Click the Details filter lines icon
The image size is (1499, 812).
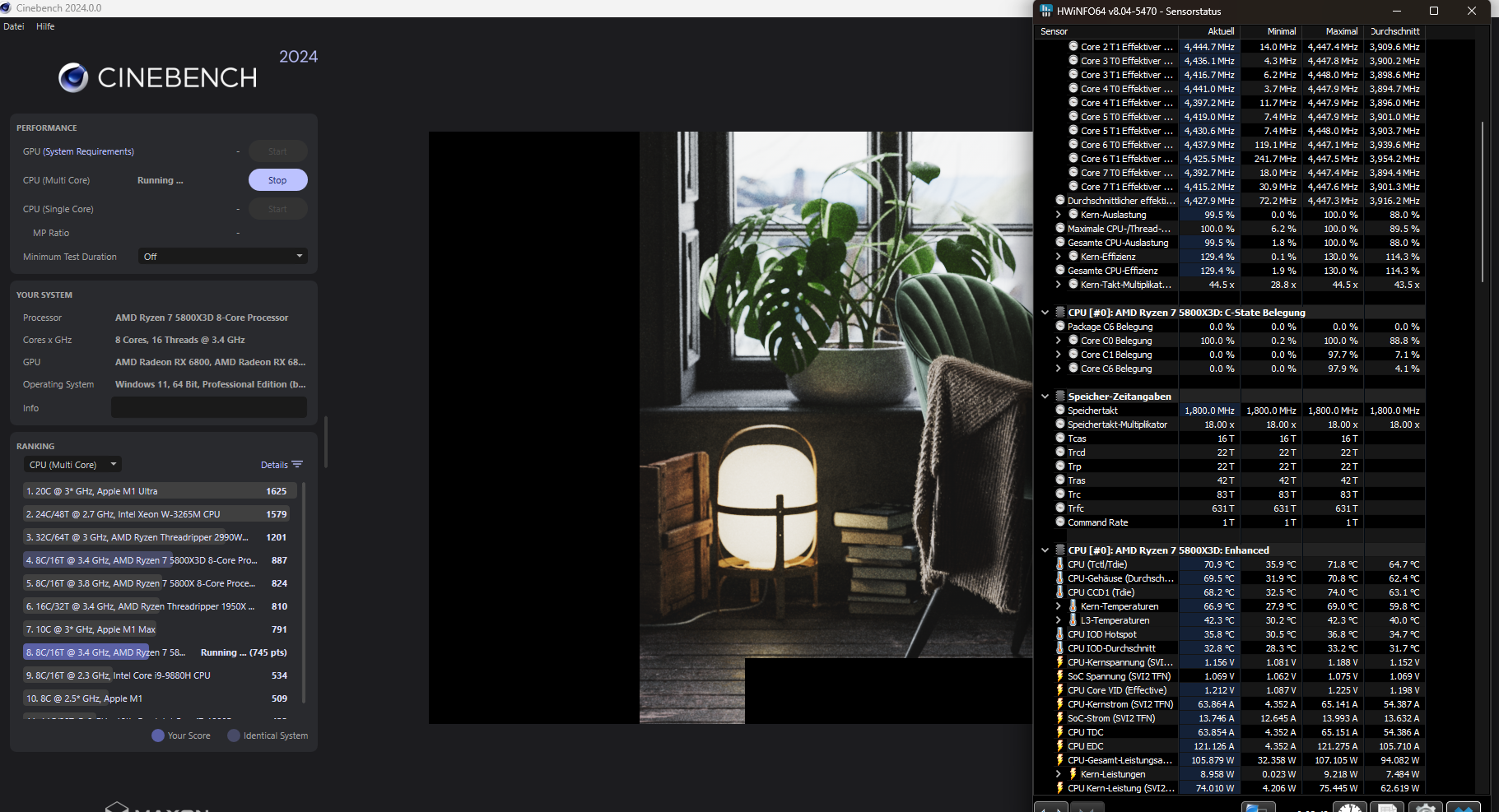[297, 465]
